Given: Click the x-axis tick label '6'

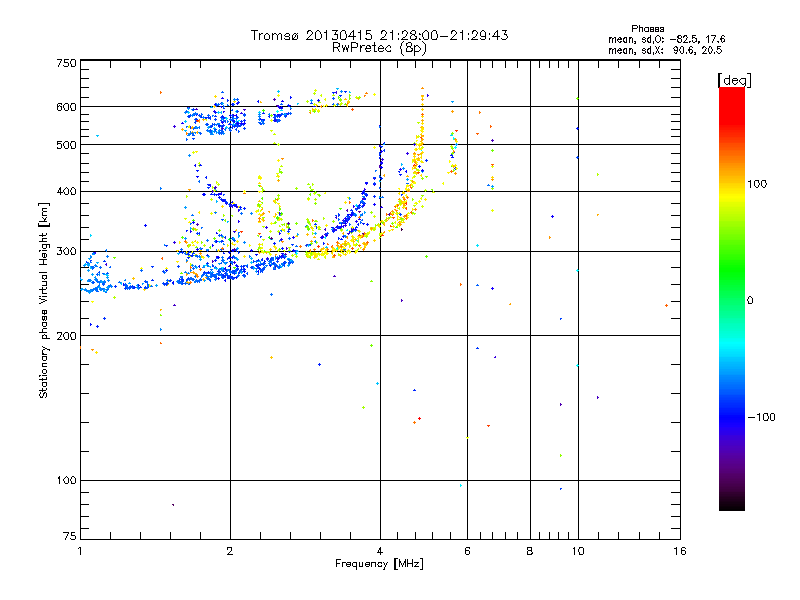Looking at the screenshot, I should [467, 551].
